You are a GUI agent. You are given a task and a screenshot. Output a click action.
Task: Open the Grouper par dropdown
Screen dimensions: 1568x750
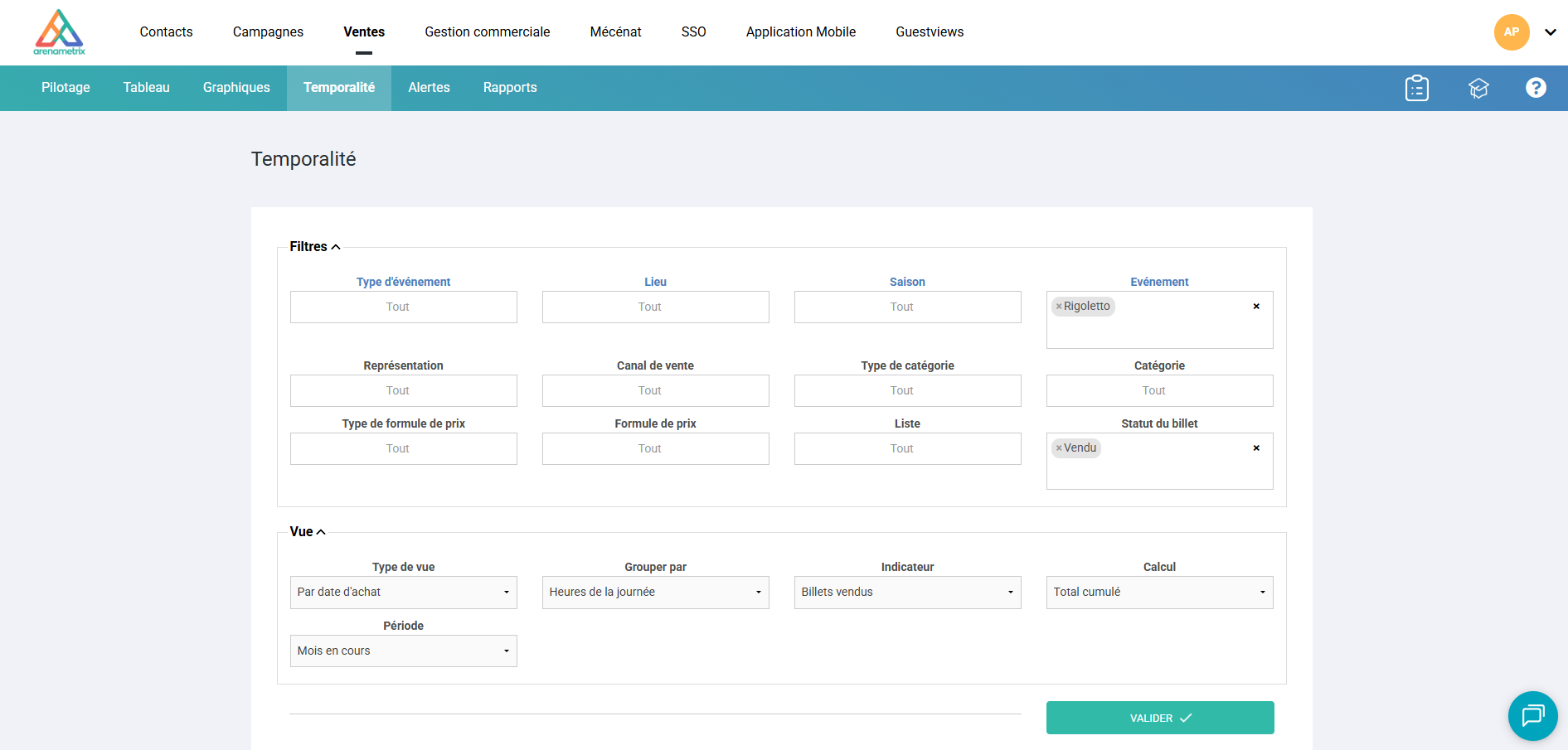[x=655, y=593]
